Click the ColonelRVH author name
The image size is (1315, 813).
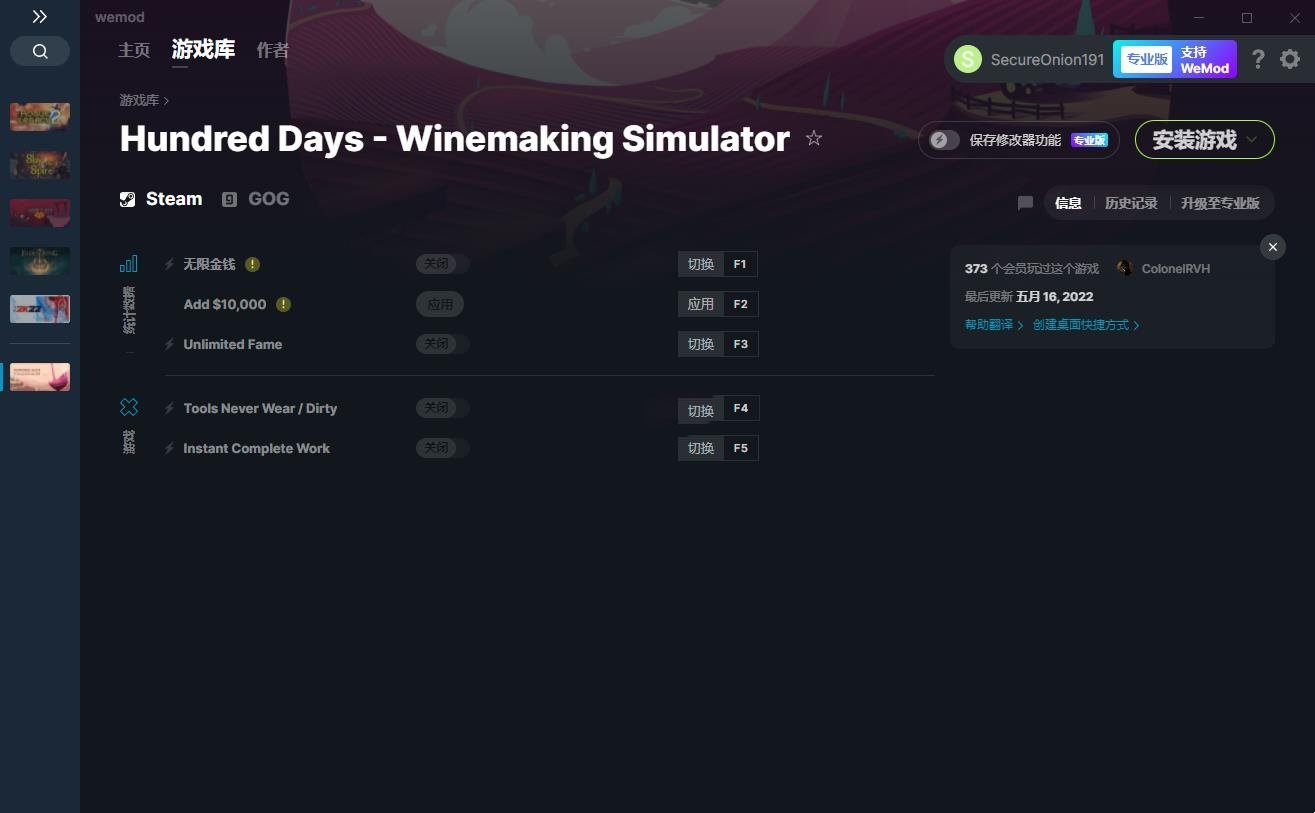pyautogui.click(x=1176, y=268)
